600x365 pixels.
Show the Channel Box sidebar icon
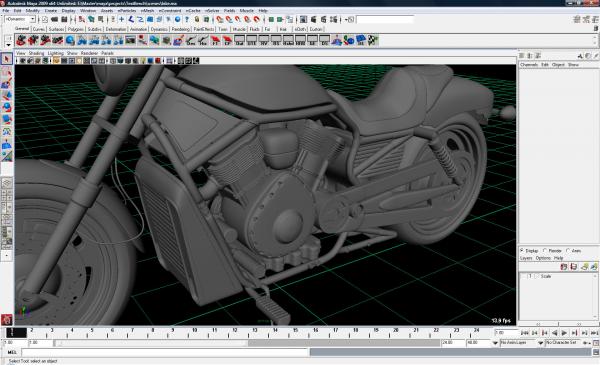(x=595, y=19)
